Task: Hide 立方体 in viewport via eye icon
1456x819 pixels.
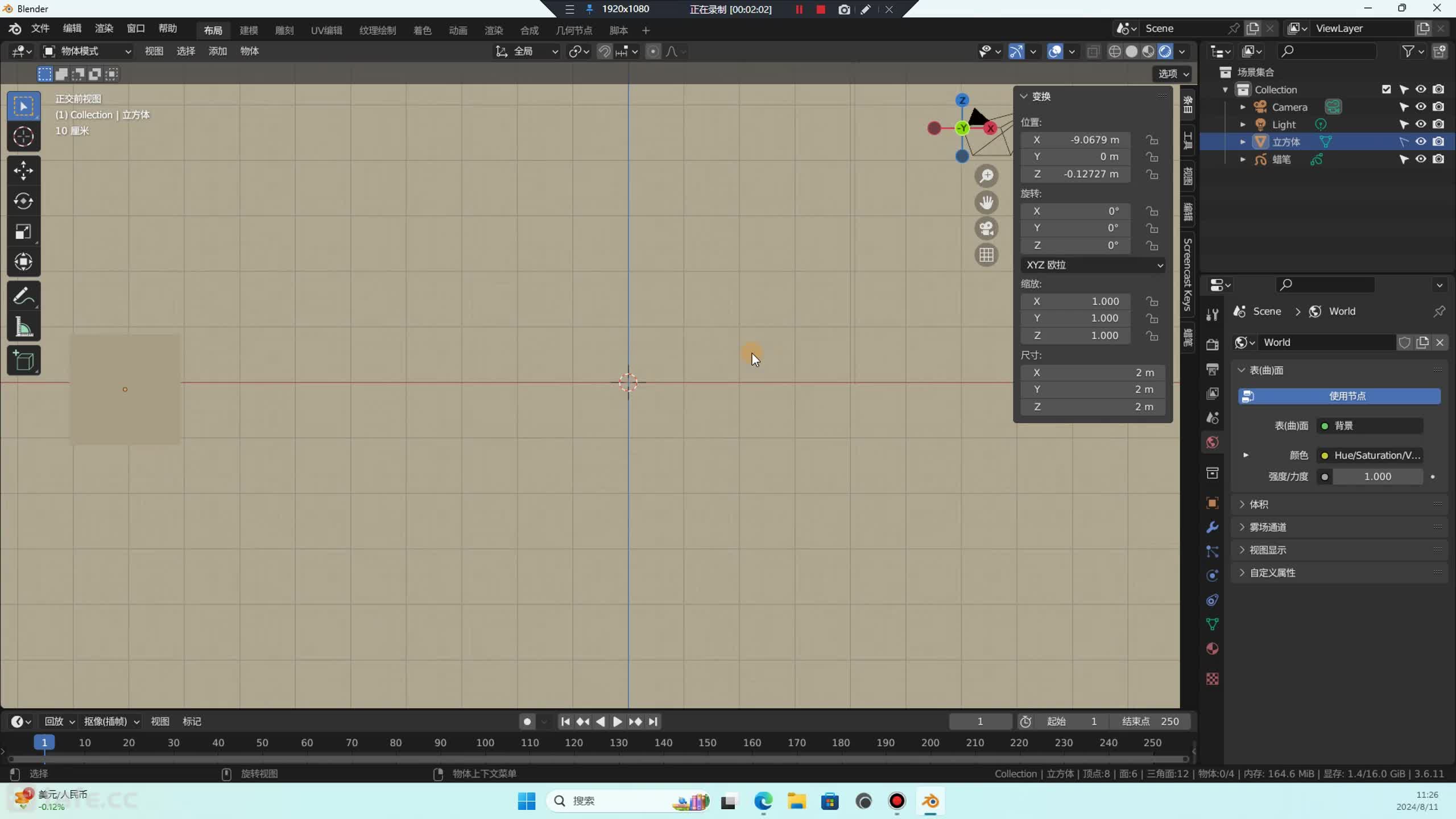Action: click(x=1421, y=142)
